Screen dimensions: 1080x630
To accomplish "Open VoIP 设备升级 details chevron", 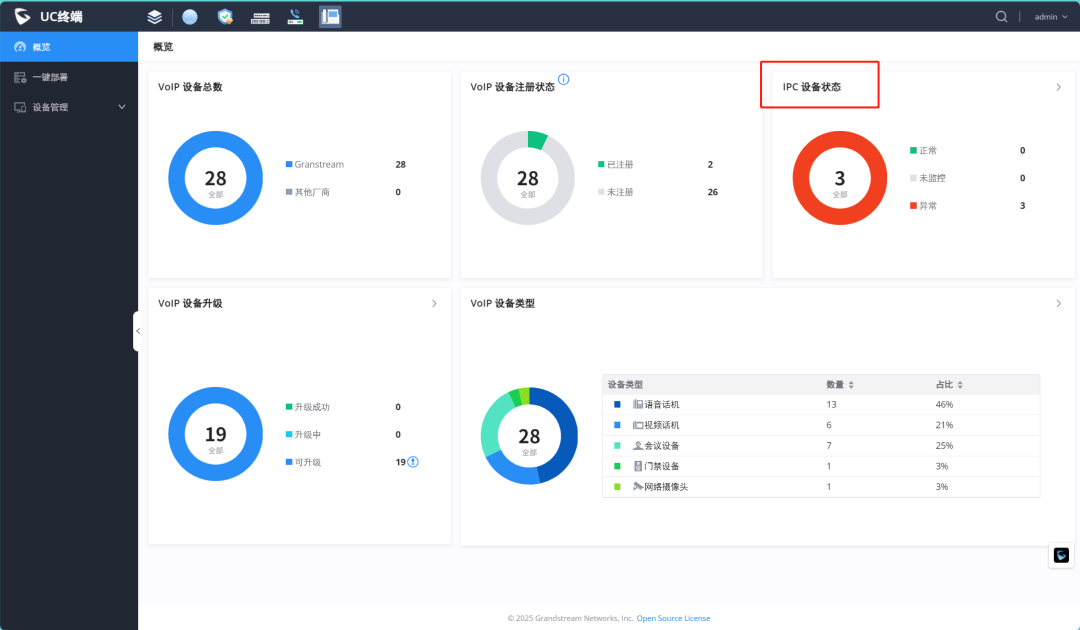I will (434, 304).
